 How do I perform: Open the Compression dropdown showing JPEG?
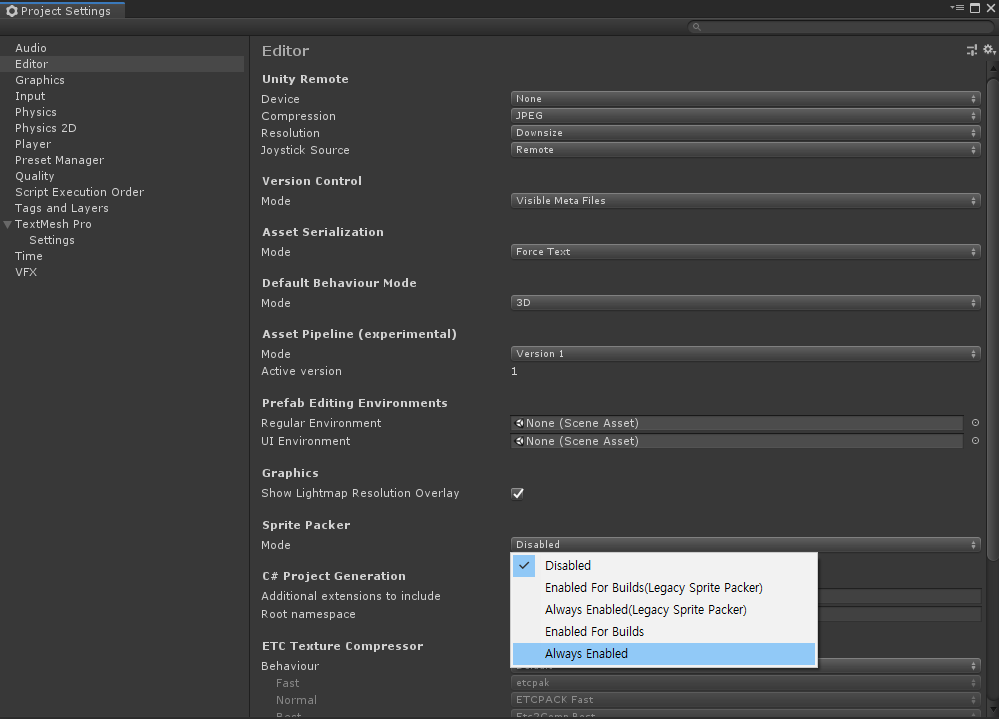coord(745,116)
